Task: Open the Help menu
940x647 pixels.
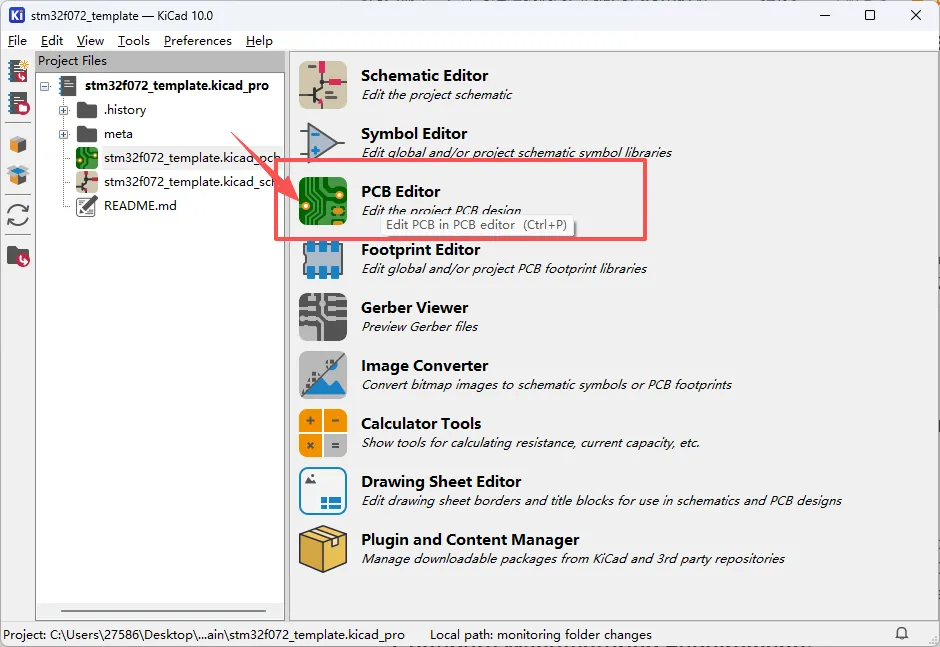Action: coord(259,40)
